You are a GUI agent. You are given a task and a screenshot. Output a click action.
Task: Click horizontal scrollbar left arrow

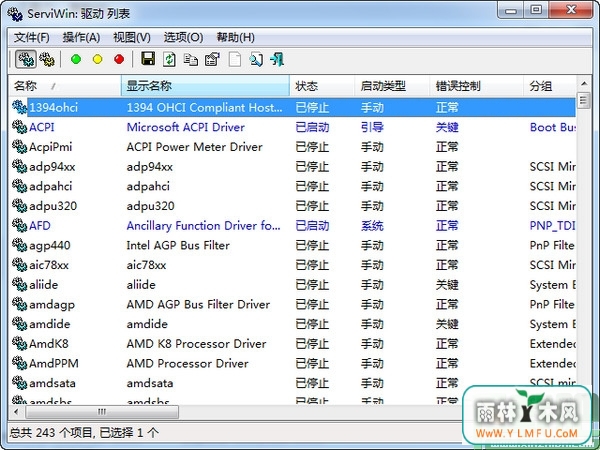pyautogui.click(x=16, y=412)
